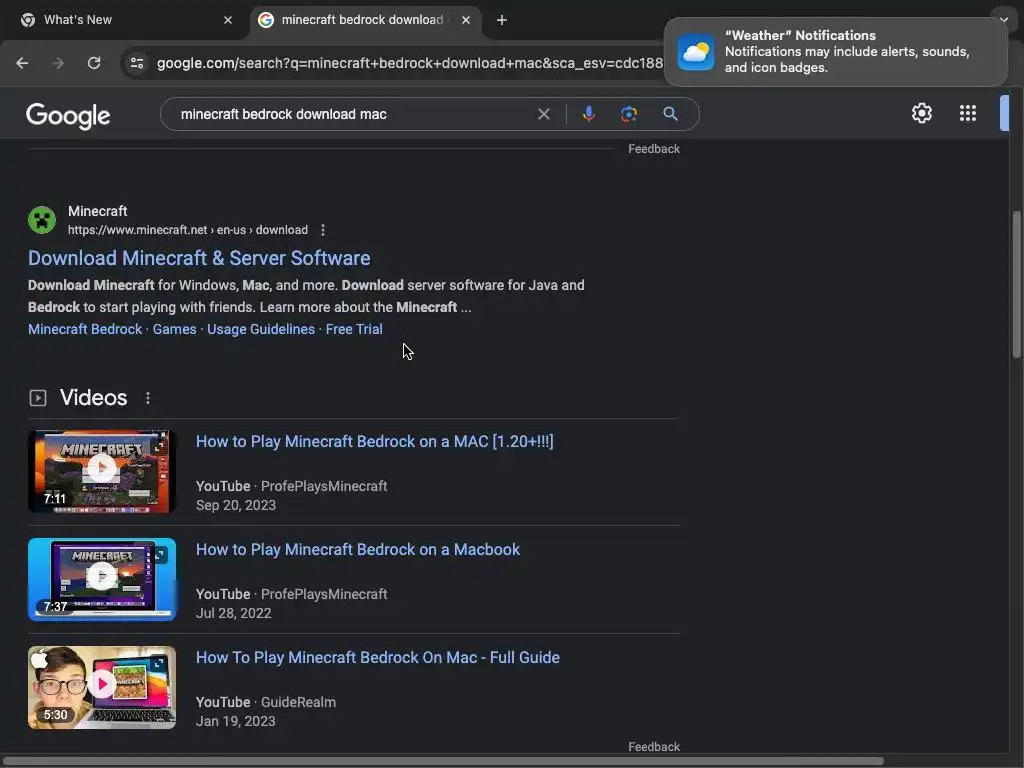1024x768 pixels.
Task: Open site information icon in address bar
Action: pyautogui.click(x=137, y=63)
